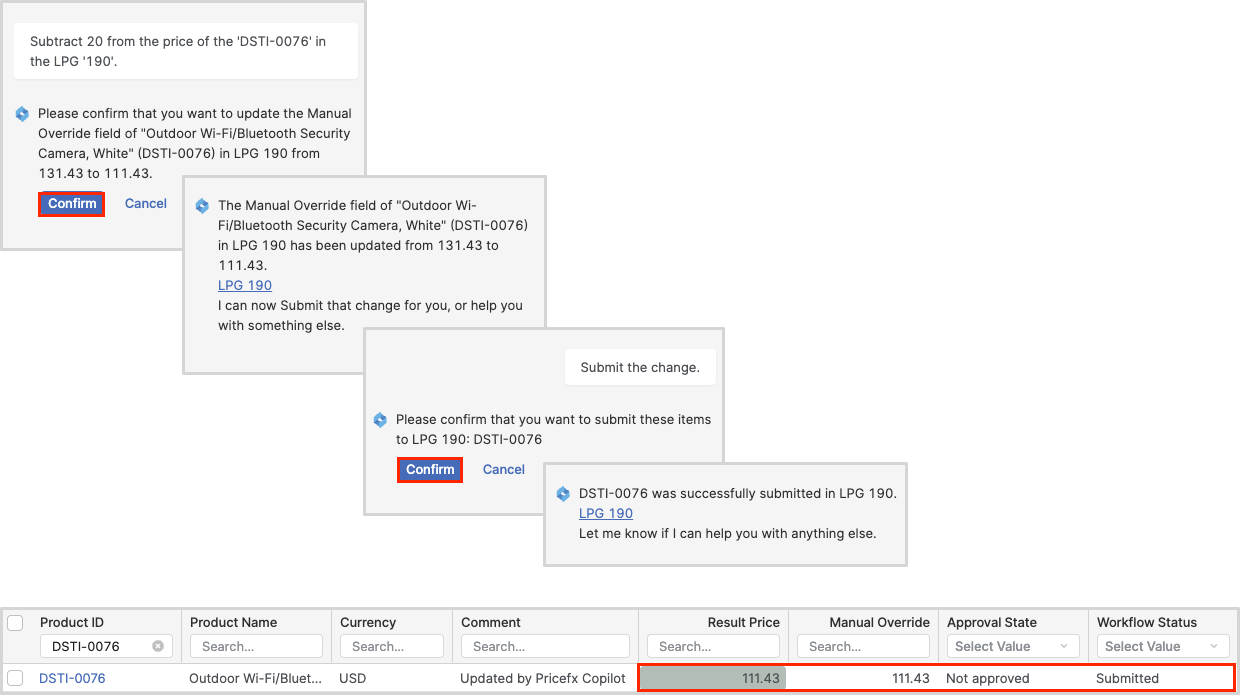This screenshot has height=695, width=1240.
Task: Open LPG 190 link in the updated message
Action: coord(245,286)
